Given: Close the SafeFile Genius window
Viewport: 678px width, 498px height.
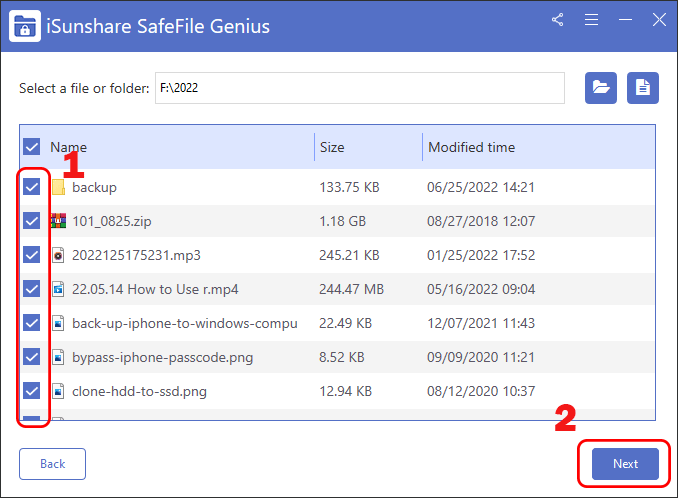Looking at the screenshot, I should [x=659, y=19].
